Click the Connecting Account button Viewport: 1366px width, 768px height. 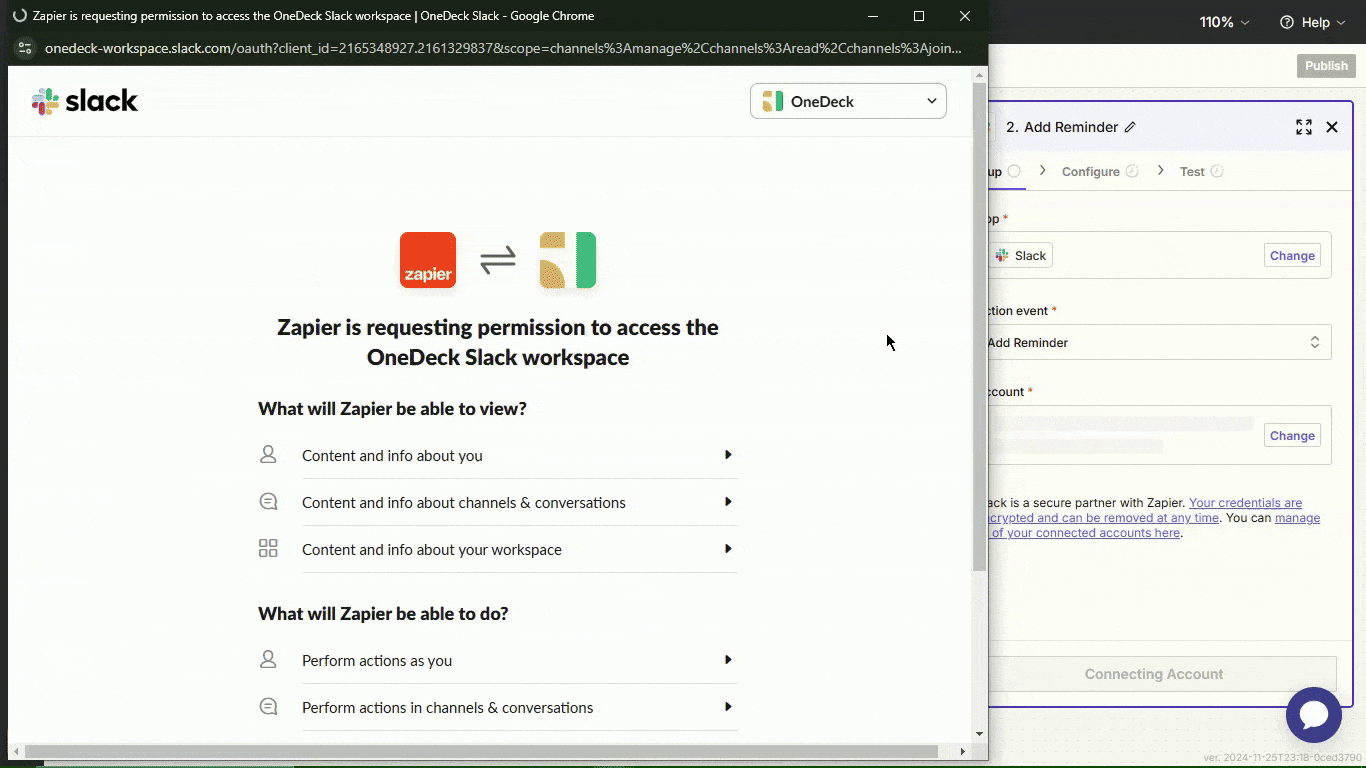coord(1162,674)
